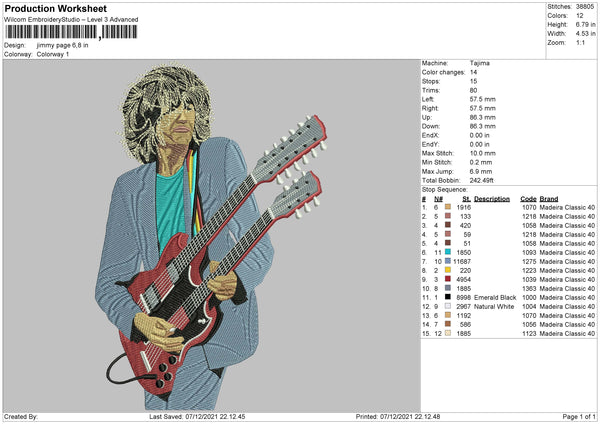
Task: Click the 'N#' column header
Action: tap(439, 199)
